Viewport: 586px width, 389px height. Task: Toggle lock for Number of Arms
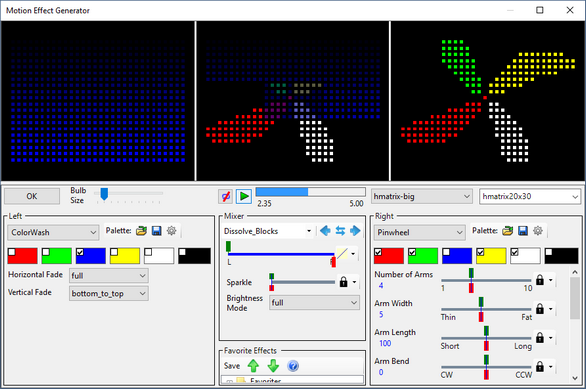540,280
